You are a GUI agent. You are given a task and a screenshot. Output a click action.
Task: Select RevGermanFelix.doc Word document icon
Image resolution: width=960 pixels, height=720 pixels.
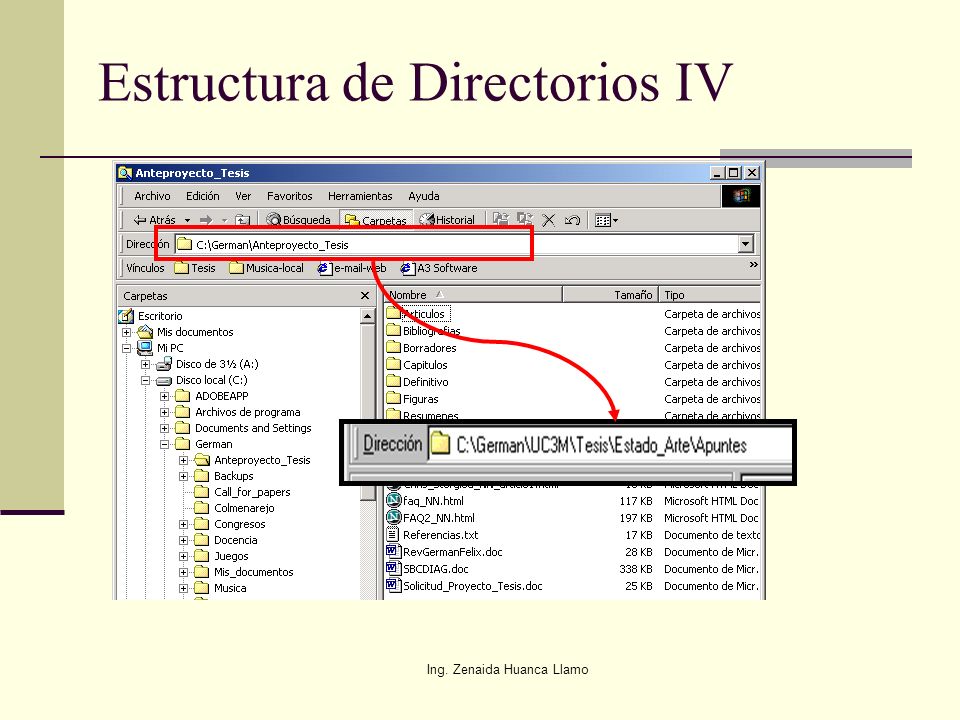(393, 552)
